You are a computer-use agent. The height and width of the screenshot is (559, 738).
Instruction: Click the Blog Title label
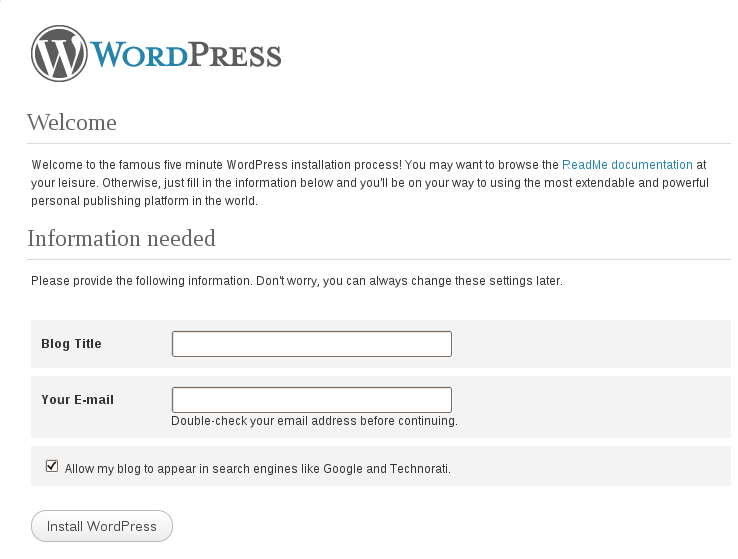(x=71, y=344)
